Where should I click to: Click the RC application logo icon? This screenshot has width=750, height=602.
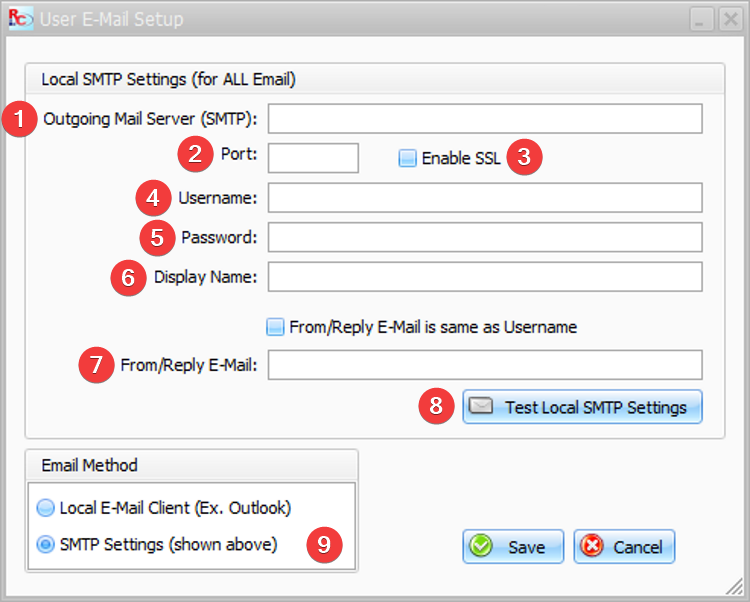[21, 19]
